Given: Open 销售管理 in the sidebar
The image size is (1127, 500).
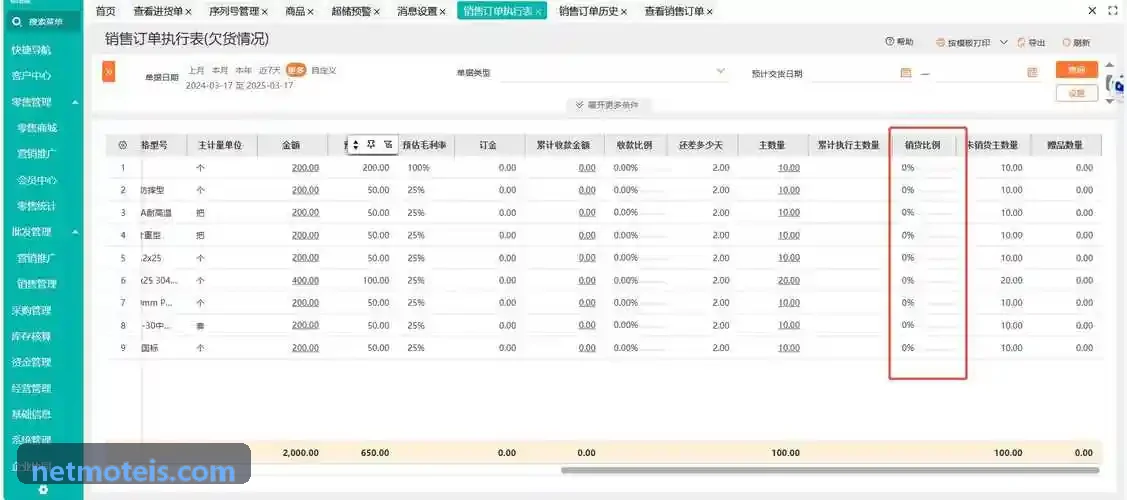Looking at the screenshot, I should (37, 284).
